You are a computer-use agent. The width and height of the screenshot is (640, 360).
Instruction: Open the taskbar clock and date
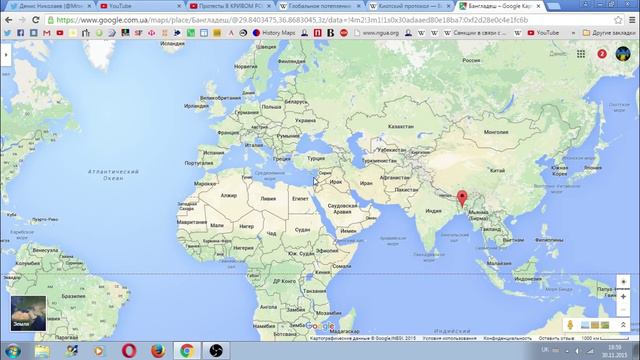614,351
